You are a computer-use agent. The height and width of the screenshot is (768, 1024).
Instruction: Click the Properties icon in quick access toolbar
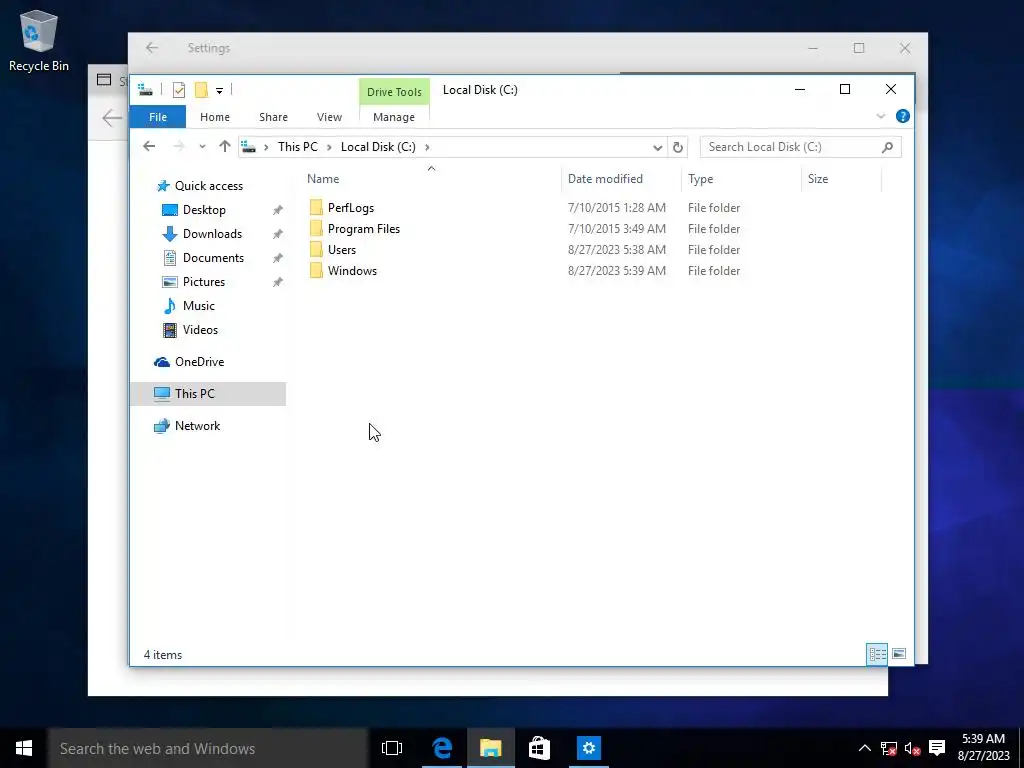click(x=179, y=90)
